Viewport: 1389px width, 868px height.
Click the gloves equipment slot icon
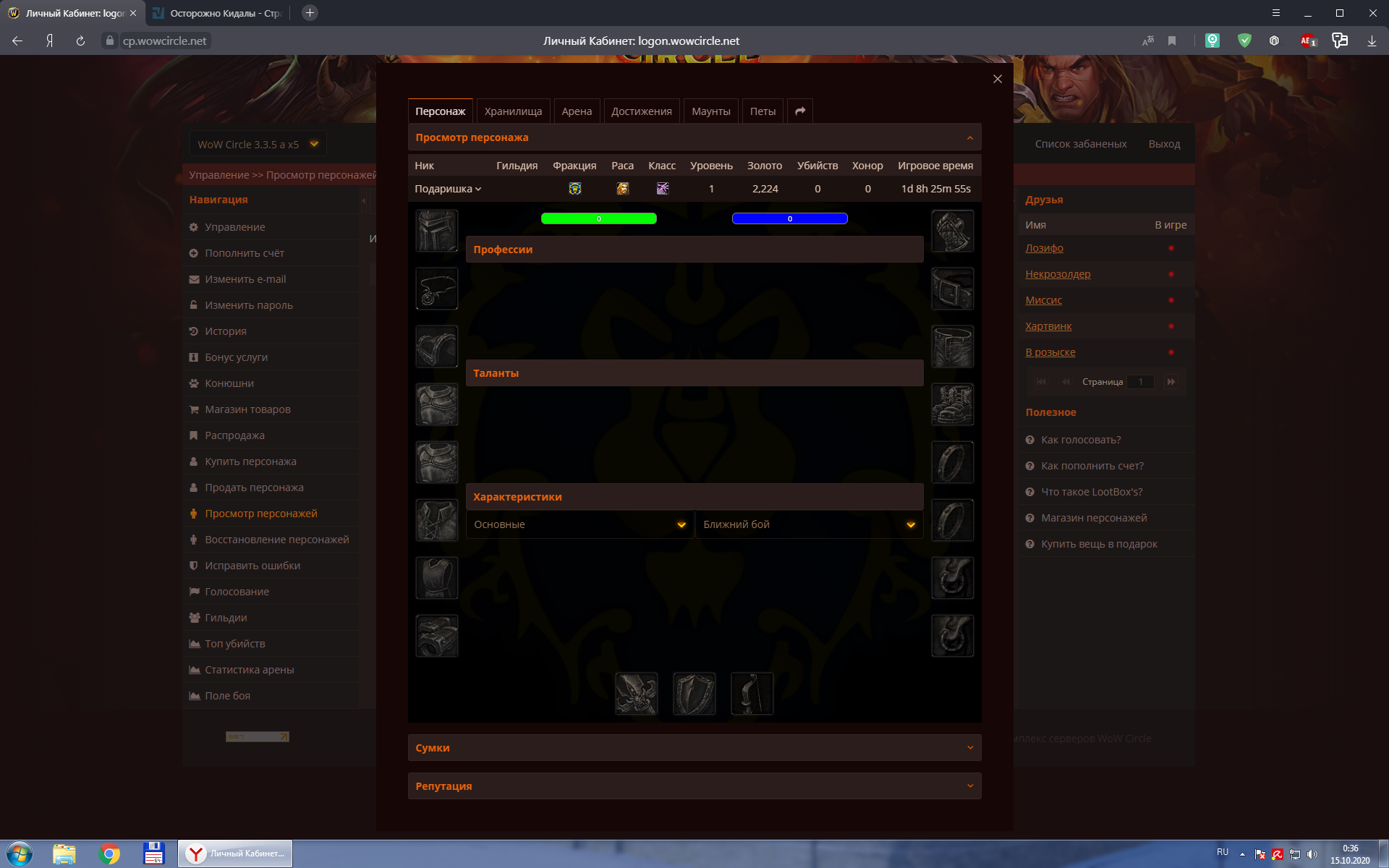(x=952, y=231)
